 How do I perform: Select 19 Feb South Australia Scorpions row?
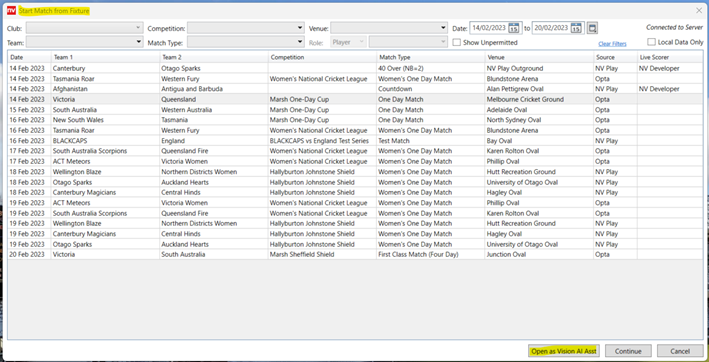click(x=355, y=213)
